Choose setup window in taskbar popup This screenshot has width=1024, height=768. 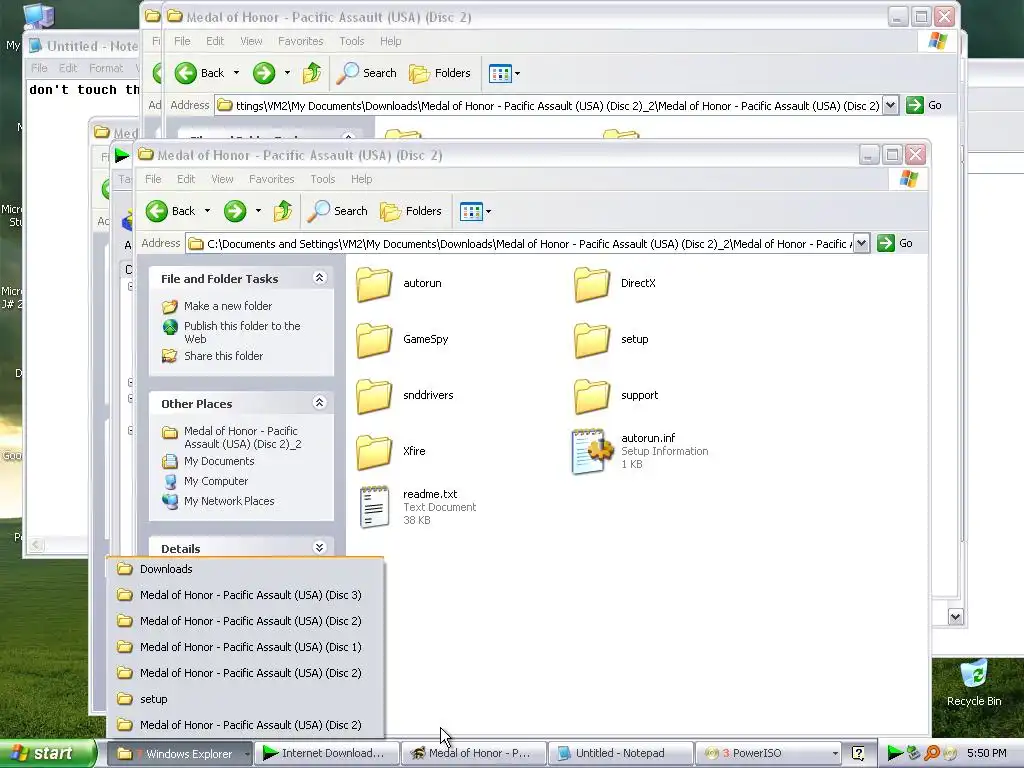pos(246,699)
